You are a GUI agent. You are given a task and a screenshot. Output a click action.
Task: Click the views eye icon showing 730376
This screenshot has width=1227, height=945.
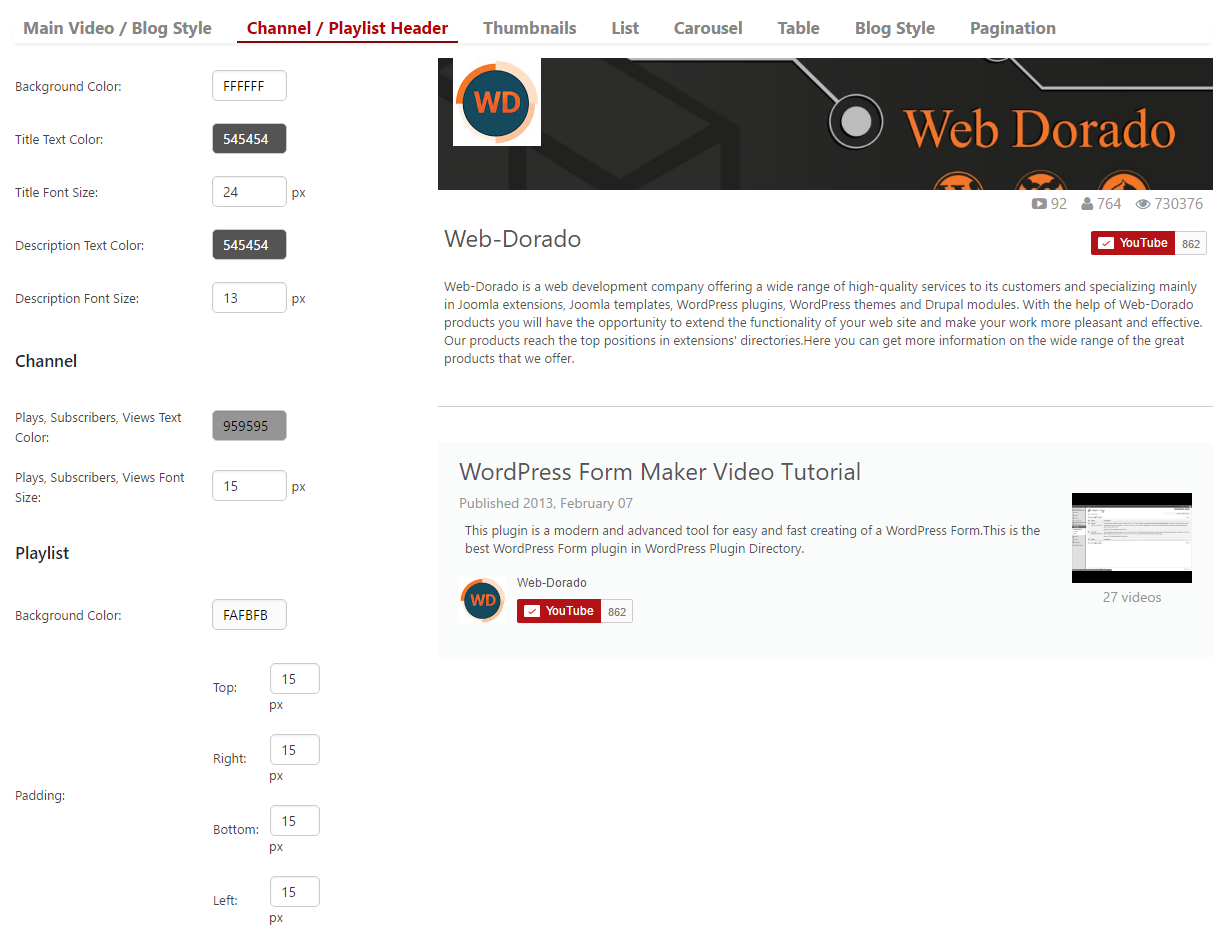pos(1143,204)
